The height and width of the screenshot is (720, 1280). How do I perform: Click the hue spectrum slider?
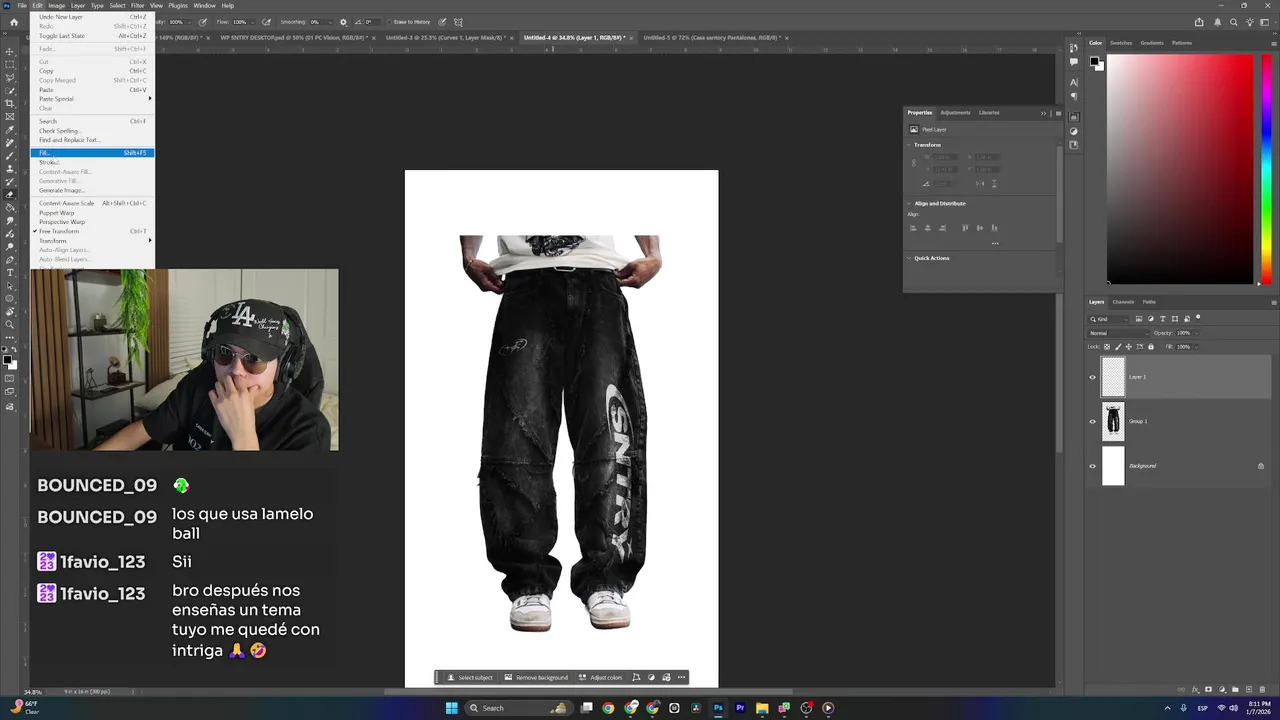pos(1267,169)
